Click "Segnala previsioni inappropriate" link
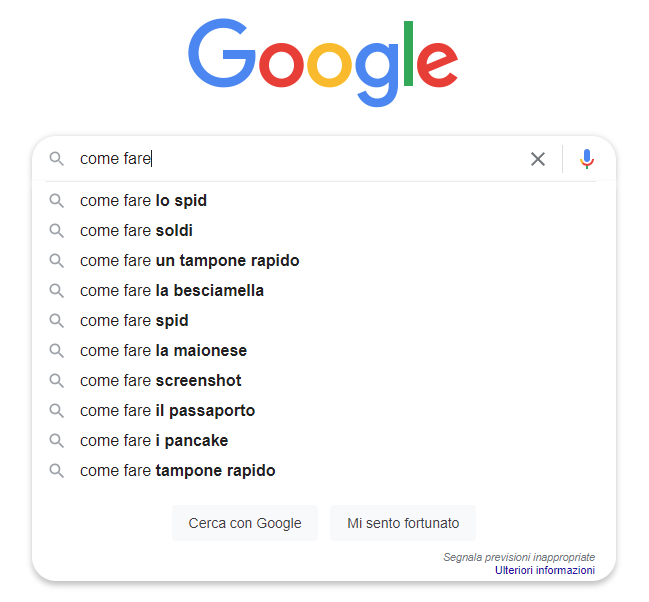649x602 pixels. (x=519, y=557)
